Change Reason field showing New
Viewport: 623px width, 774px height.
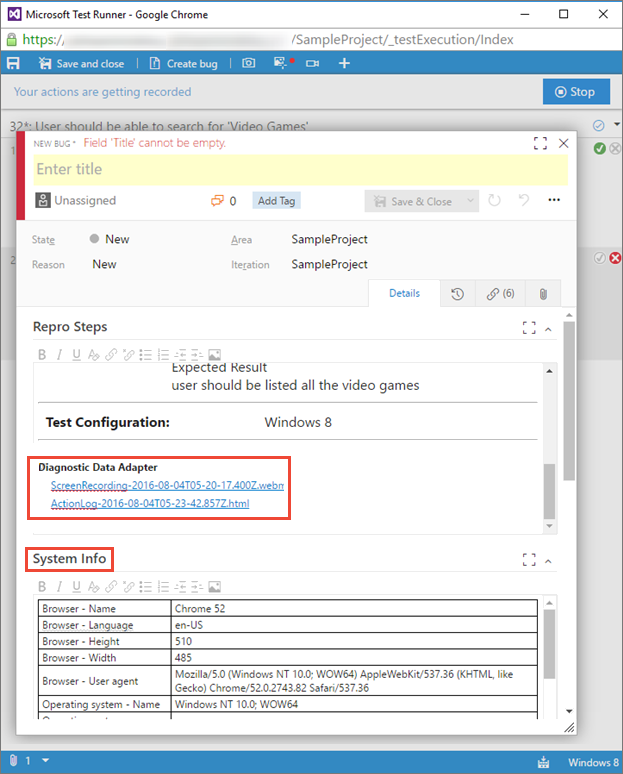pos(104,265)
